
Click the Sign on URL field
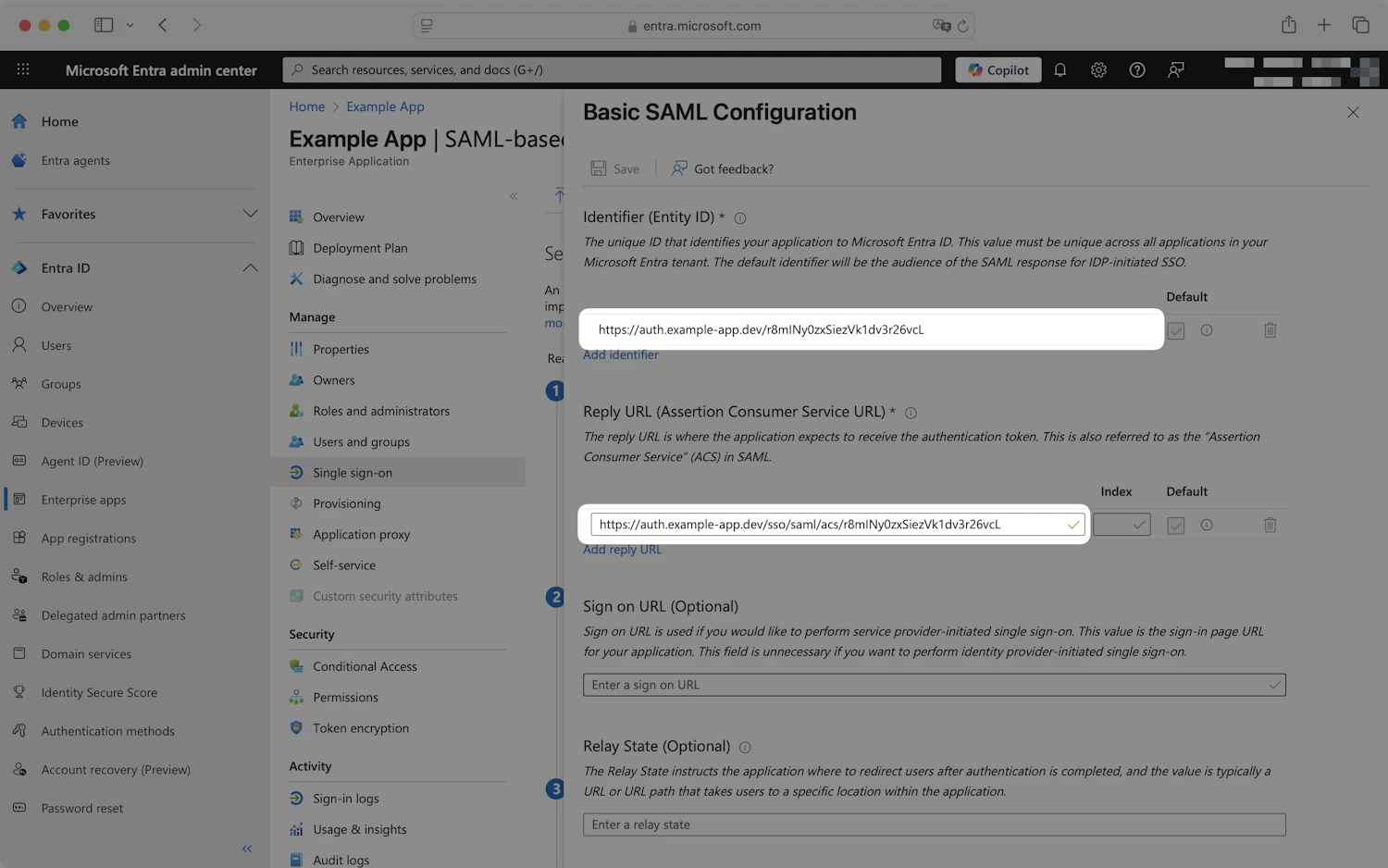tap(935, 685)
